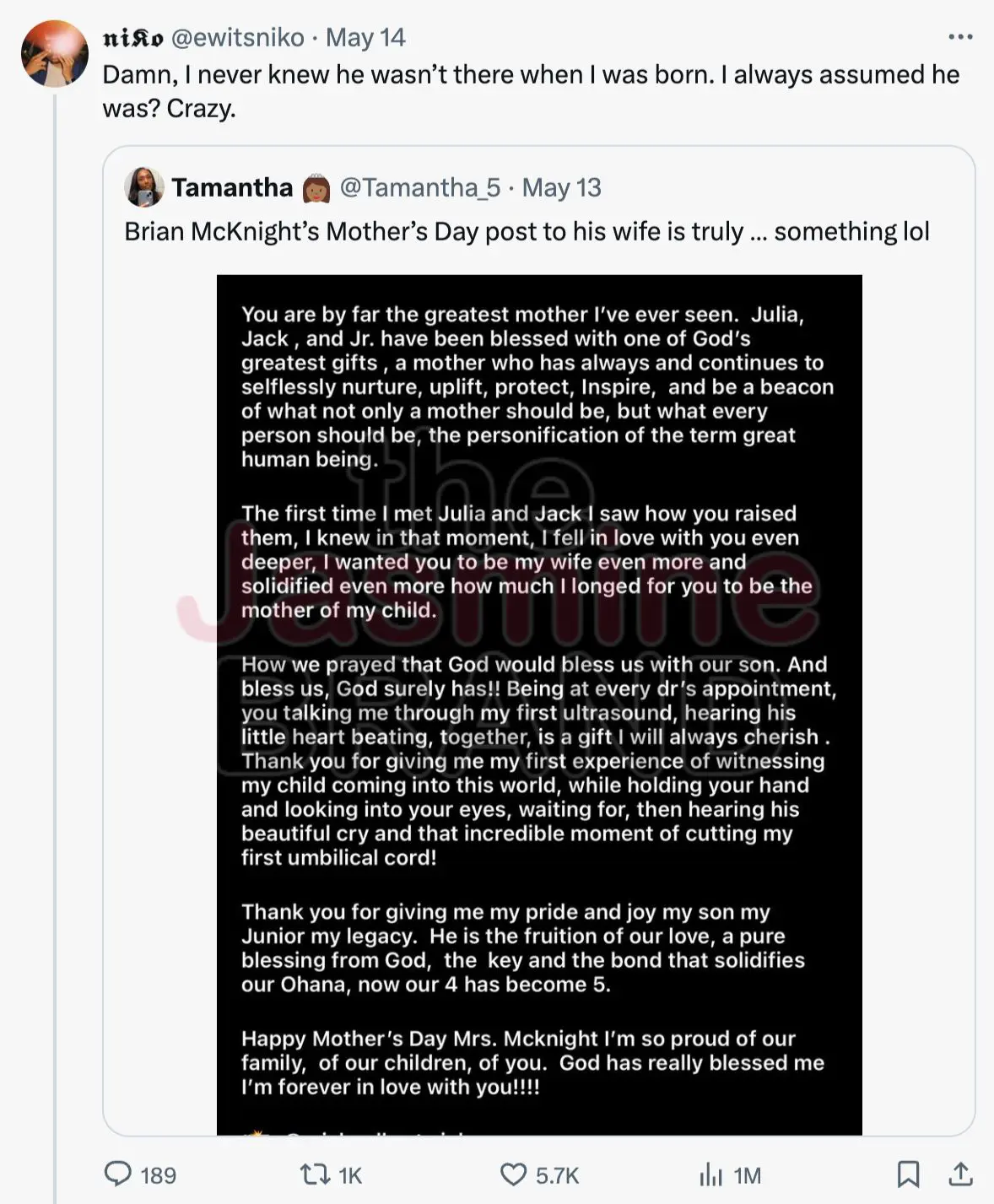Image resolution: width=994 pixels, height=1204 pixels.
Task: Click the reply icon showing 189
Action: click(118, 1174)
